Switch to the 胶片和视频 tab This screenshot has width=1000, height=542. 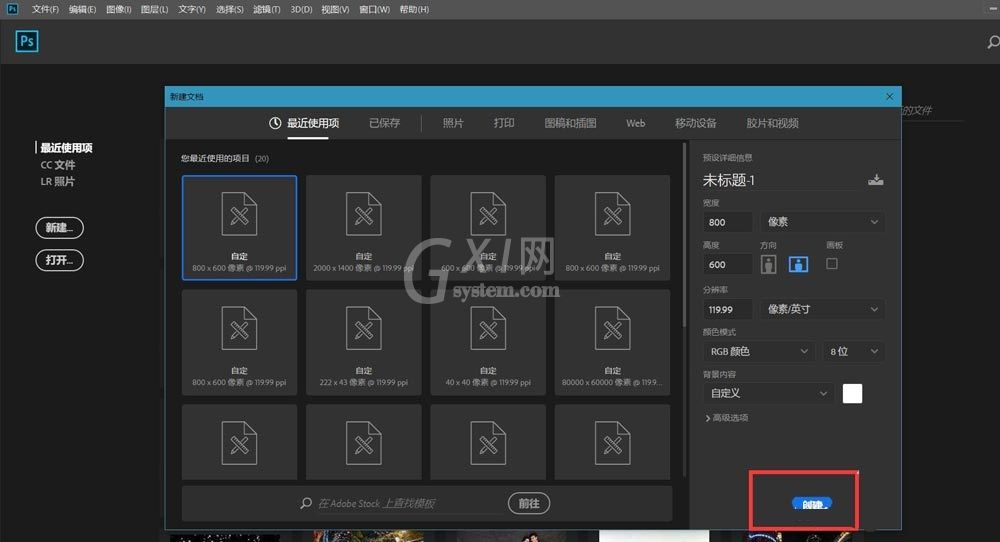click(772, 123)
